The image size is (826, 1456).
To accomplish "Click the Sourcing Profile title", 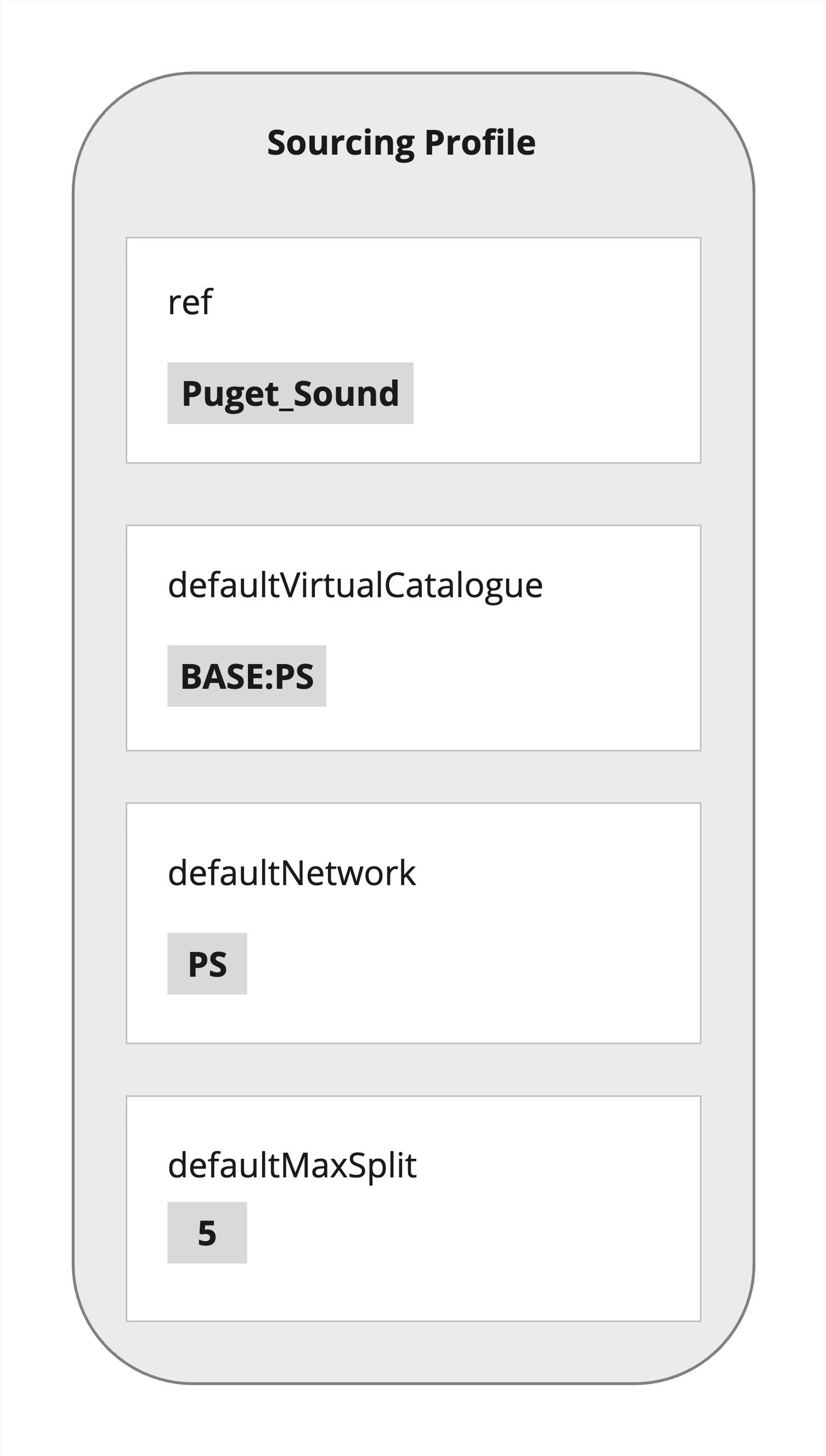I will [401, 143].
